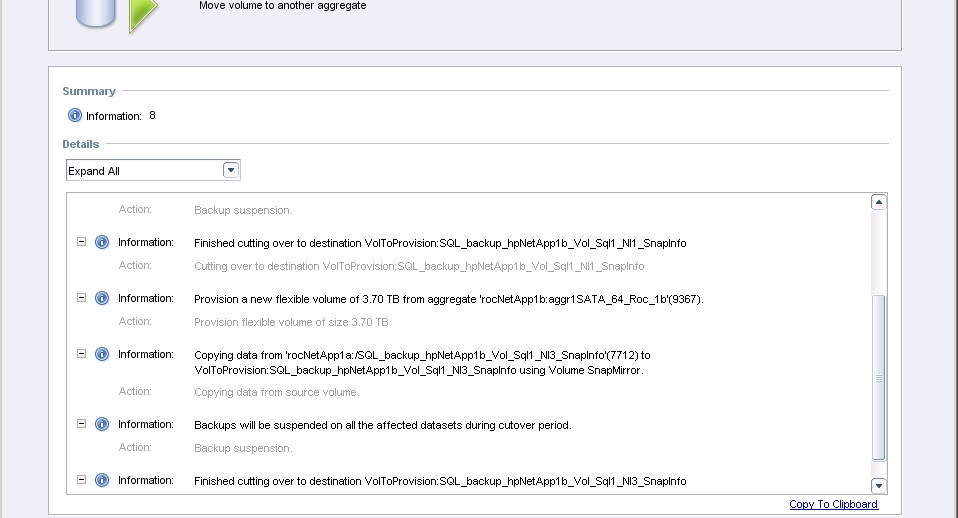
Task: Select the 'Copying data from source volume' action text
Action: (x=276, y=392)
